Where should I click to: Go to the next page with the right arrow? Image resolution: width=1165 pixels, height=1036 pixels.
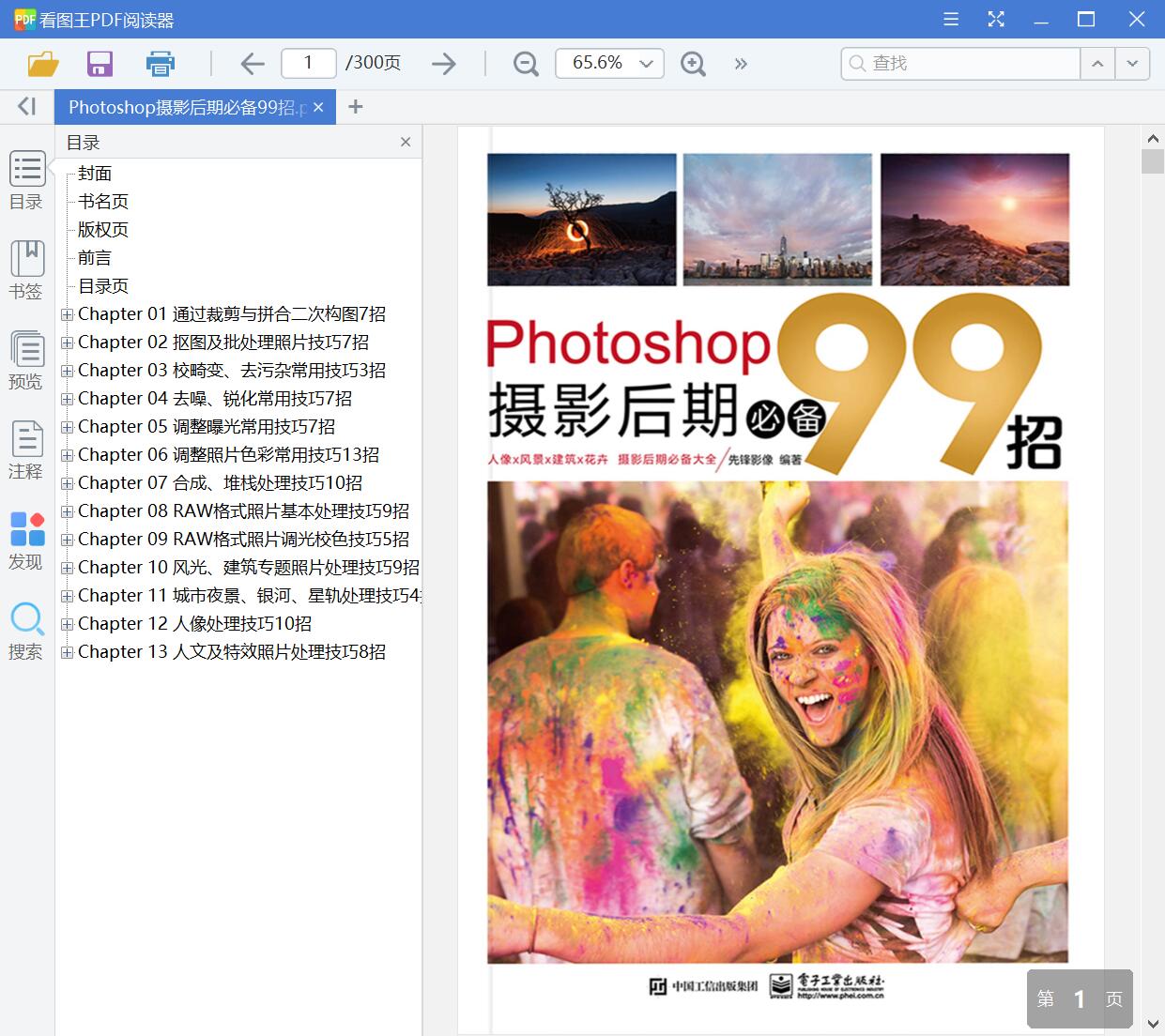[443, 63]
